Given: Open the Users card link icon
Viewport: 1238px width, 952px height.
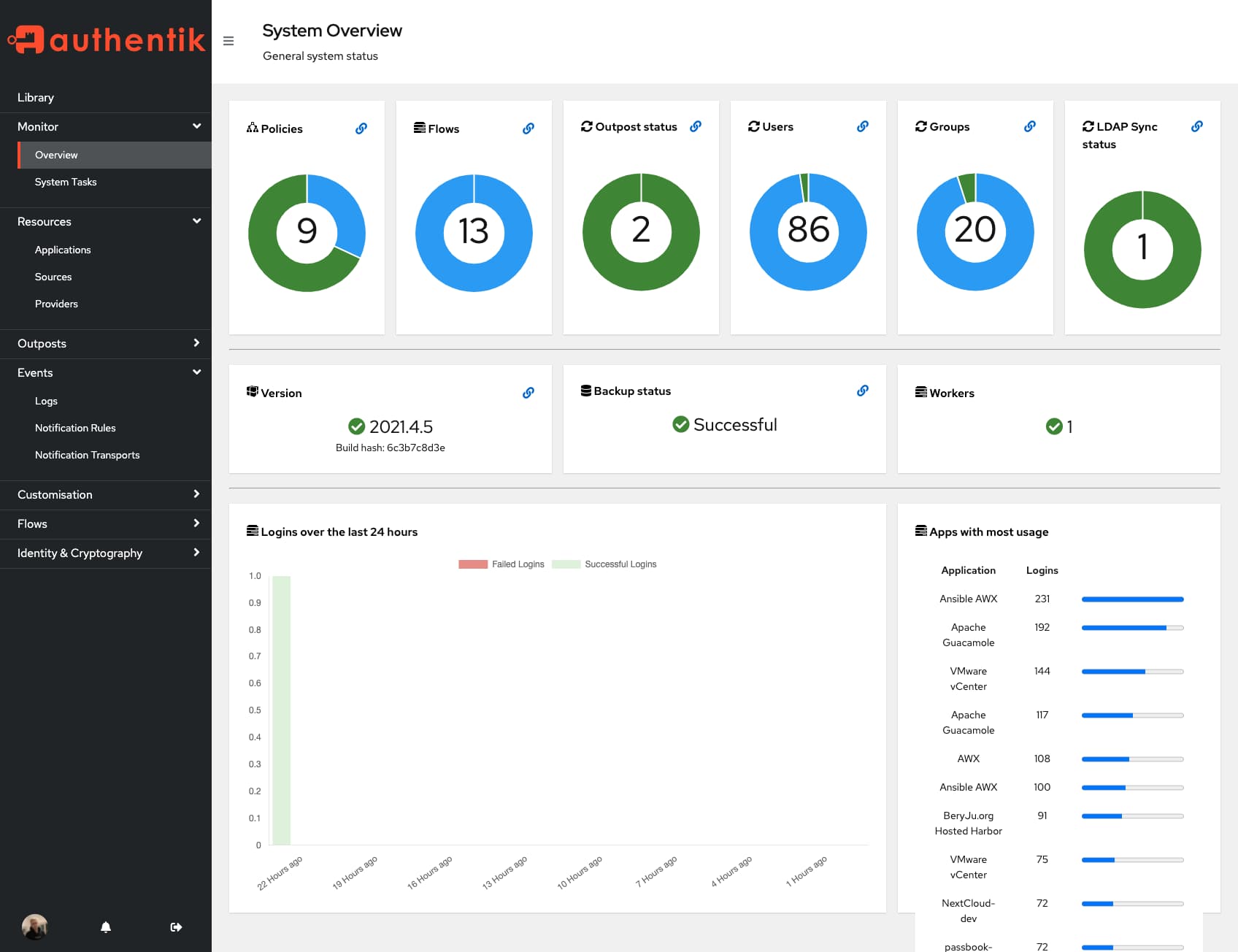Looking at the screenshot, I should pyautogui.click(x=863, y=126).
